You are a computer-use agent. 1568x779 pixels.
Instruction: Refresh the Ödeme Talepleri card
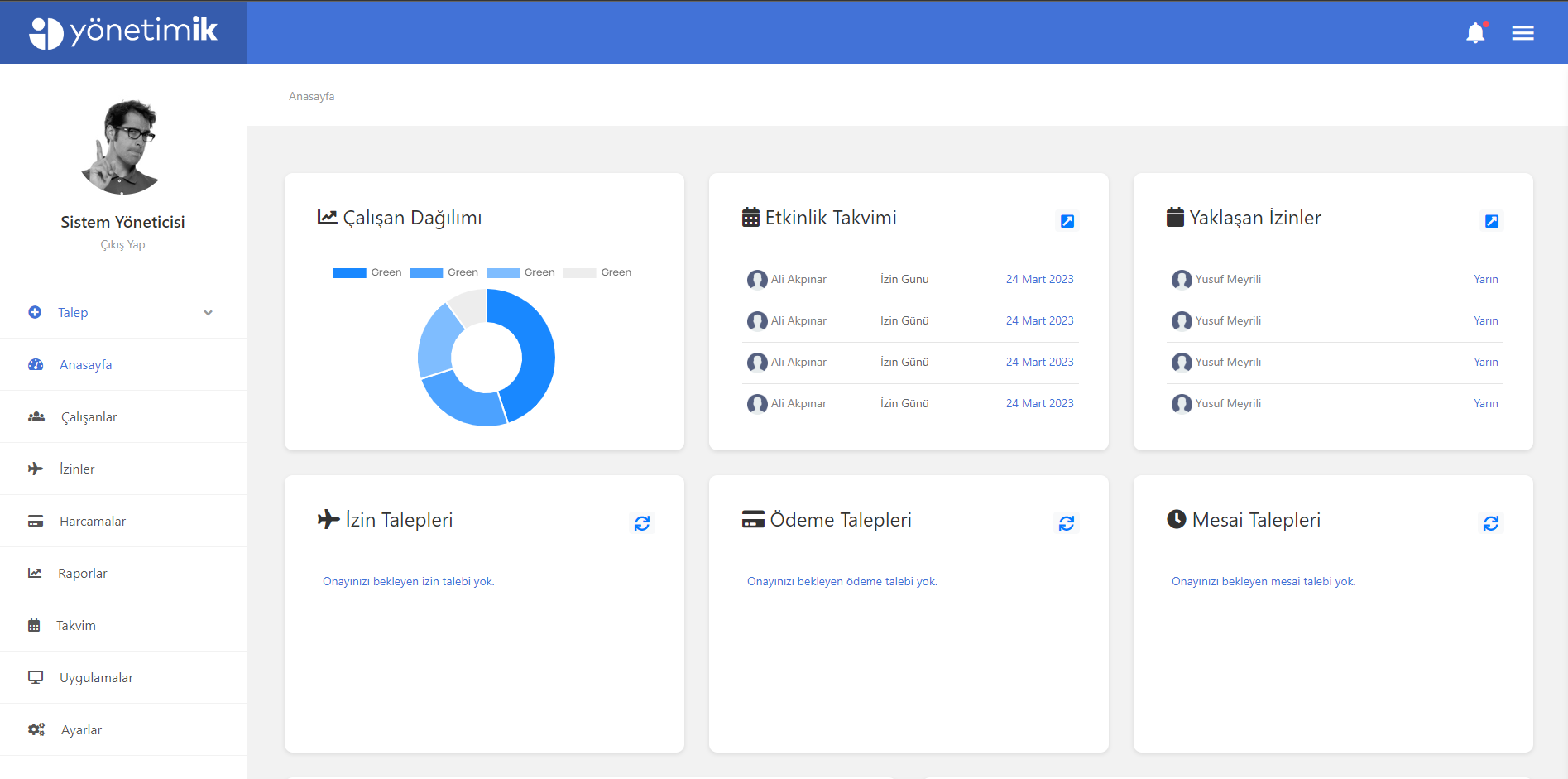click(1066, 523)
